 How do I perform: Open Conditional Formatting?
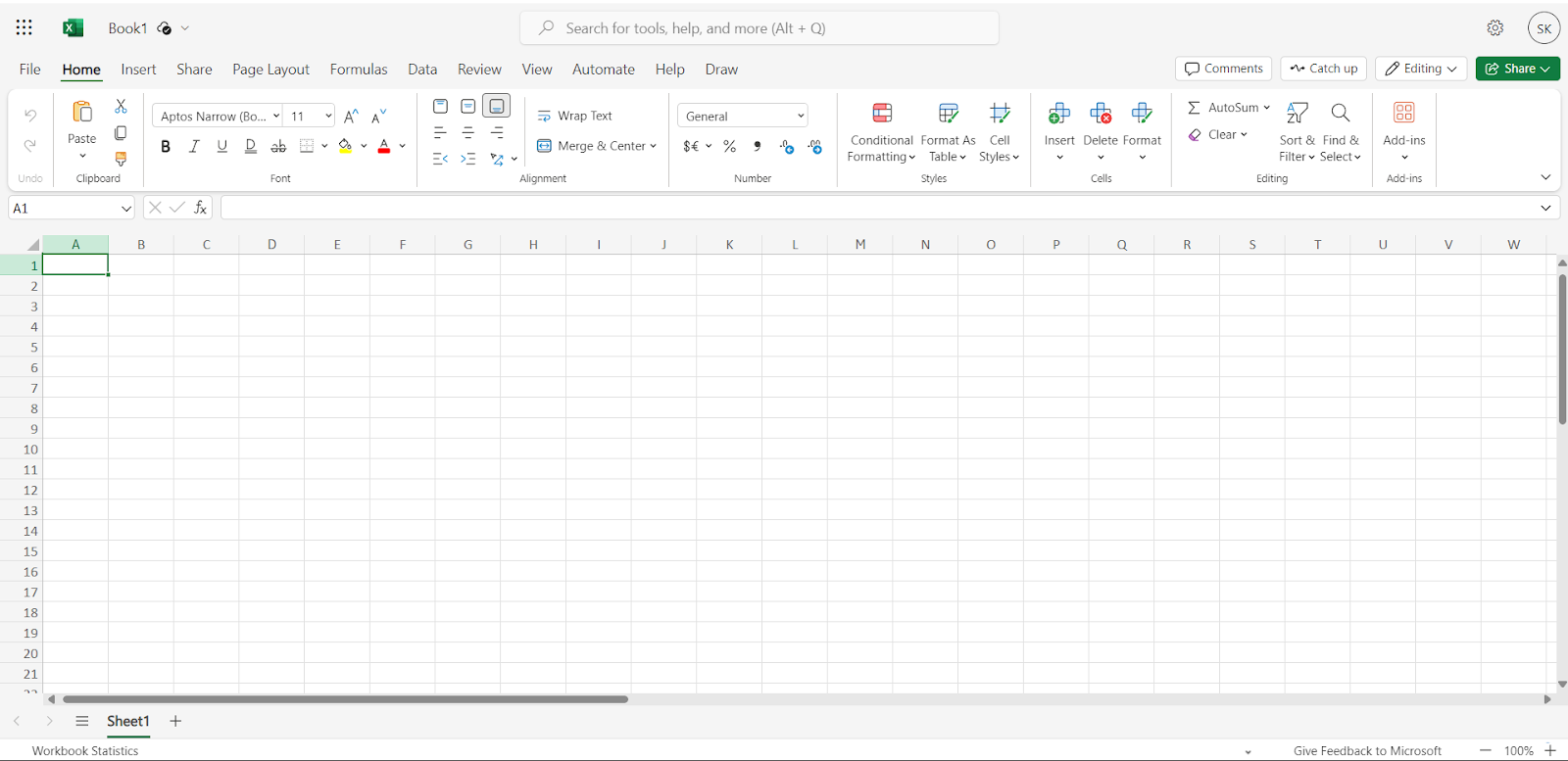pyautogui.click(x=881, y=131)
